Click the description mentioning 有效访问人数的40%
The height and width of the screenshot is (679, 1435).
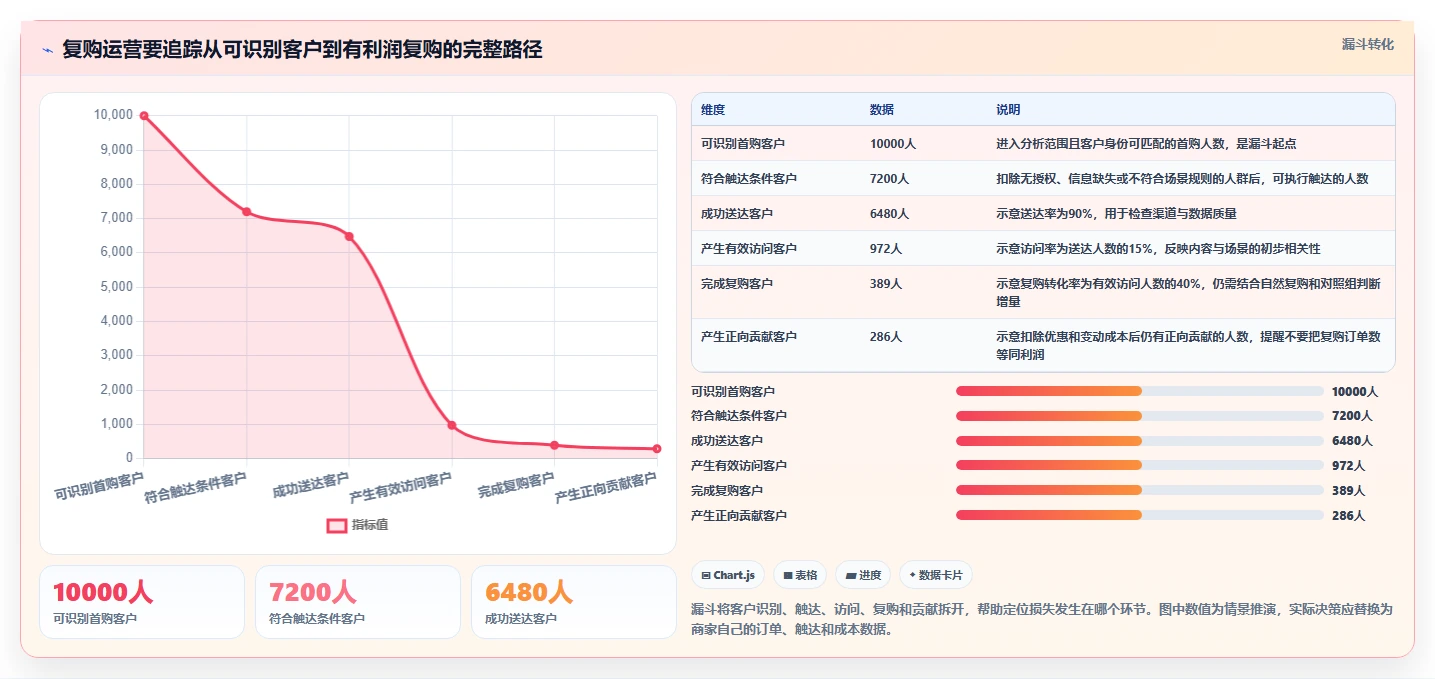pos(1188,292)
